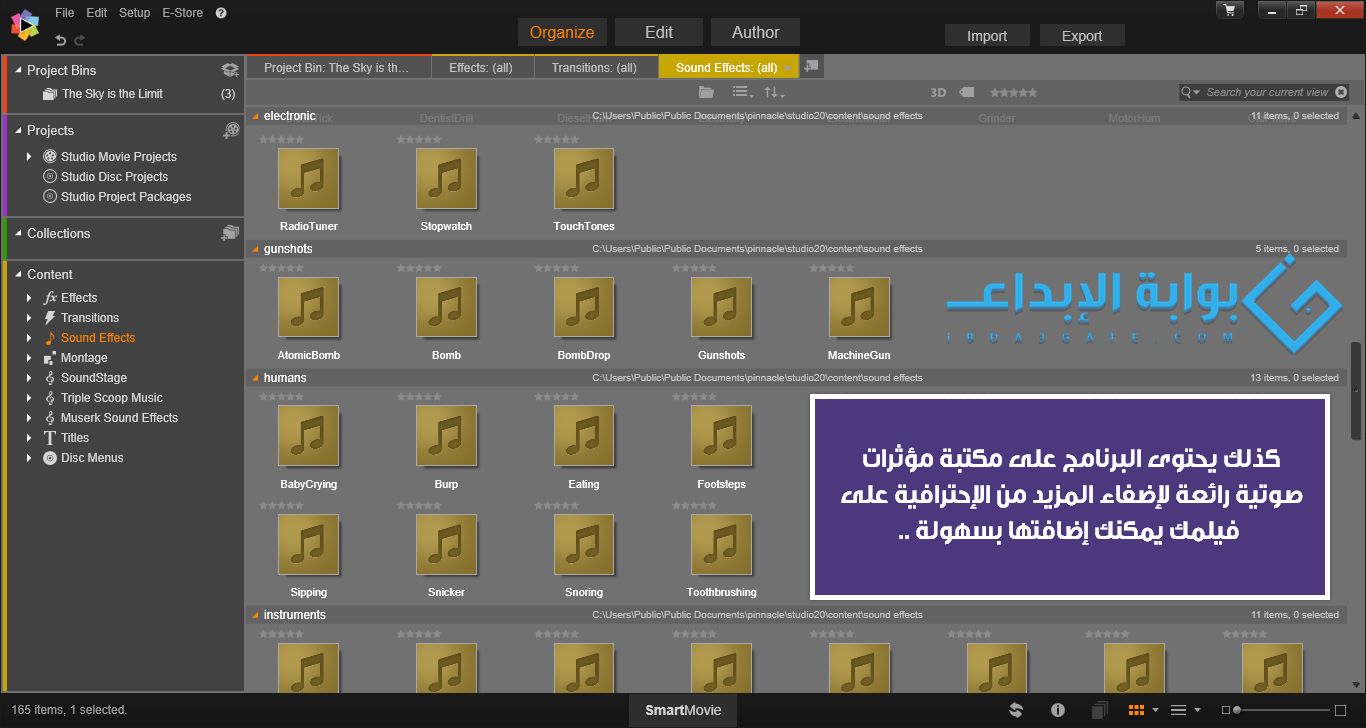Go to the Author workspace

pyautogui.click(x=755, y=32)
